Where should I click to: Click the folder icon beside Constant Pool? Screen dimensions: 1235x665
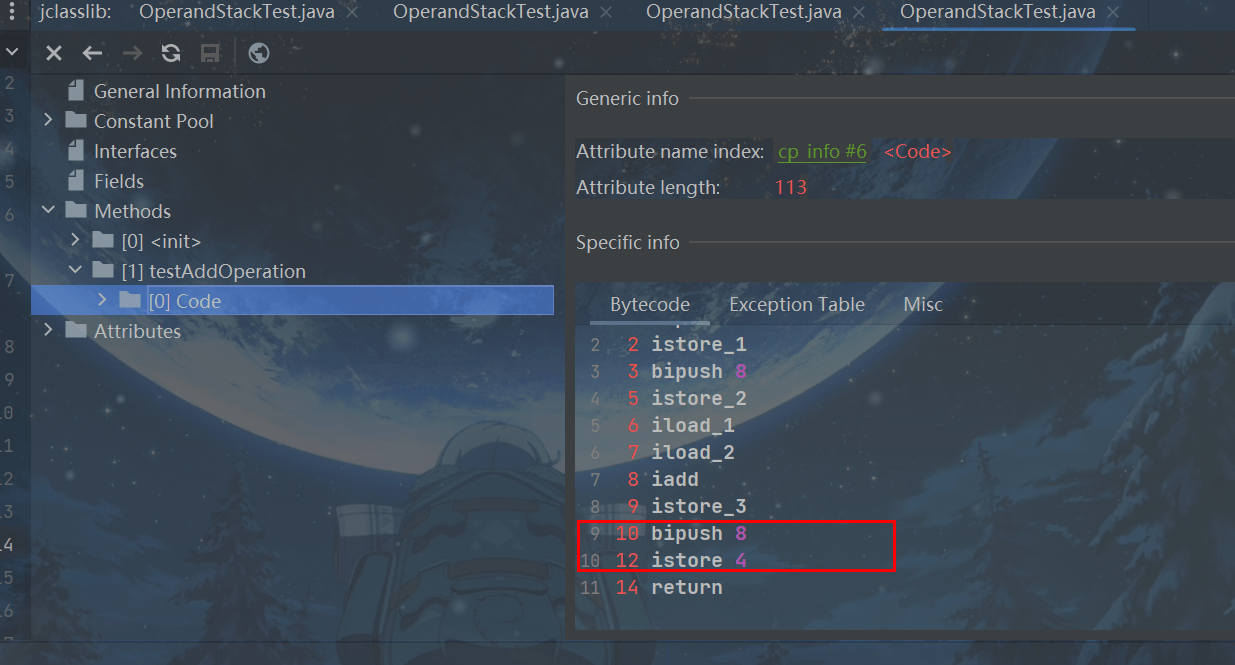pyautogui.click(x=76, y=121)
